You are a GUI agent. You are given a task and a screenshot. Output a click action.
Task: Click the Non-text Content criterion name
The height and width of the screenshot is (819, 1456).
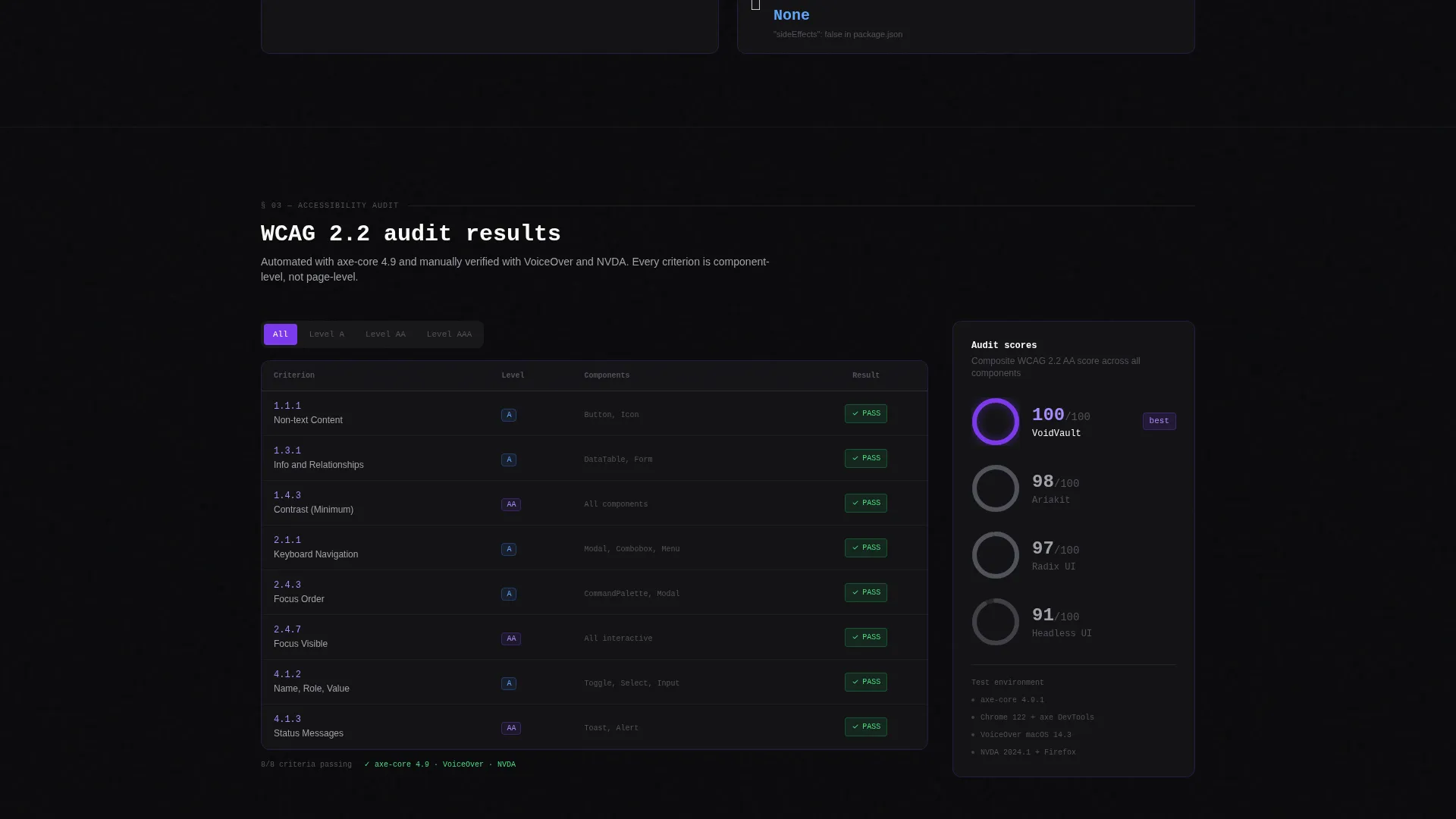(x=308, y=421)
